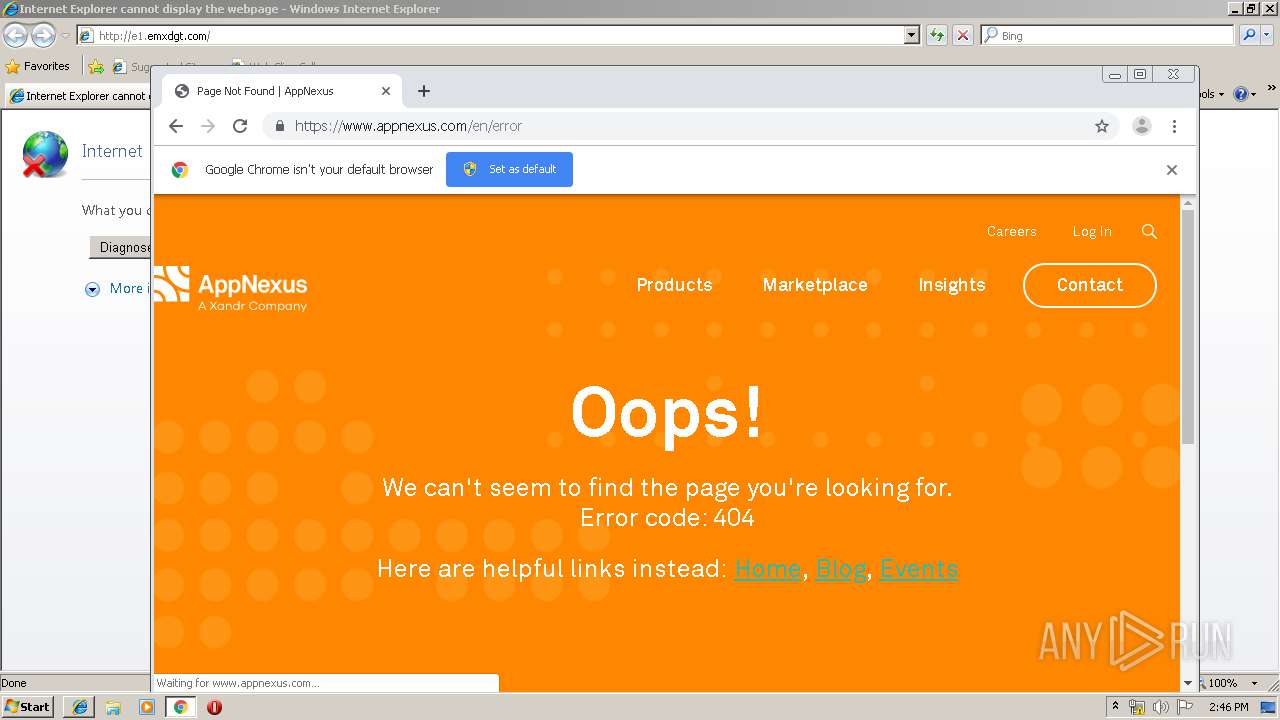Viewport: 1280px width, 720px height.
Task: Open the search icon on AppNexus header
Action: 1149,231
